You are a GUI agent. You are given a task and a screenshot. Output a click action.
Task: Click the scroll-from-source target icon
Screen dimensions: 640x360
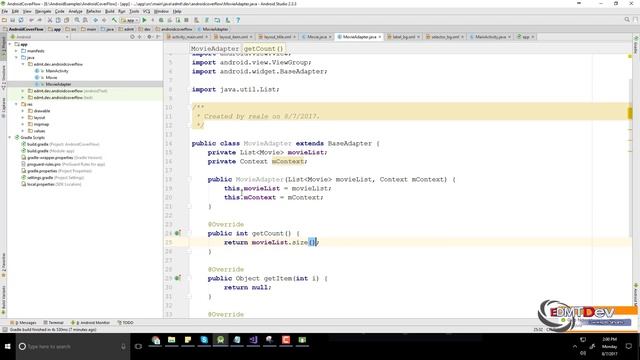(132, 37)
